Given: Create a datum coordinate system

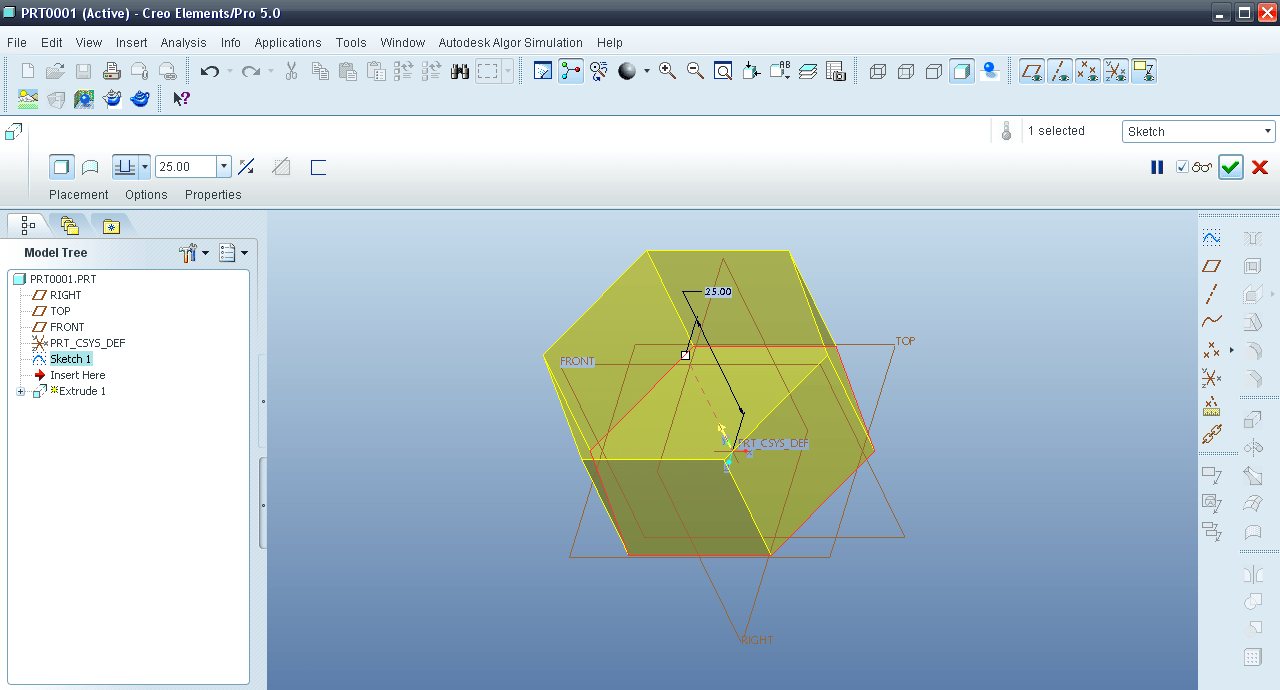Looking at the screenshot, I should pyautogui.click(x=1211, y=378).
